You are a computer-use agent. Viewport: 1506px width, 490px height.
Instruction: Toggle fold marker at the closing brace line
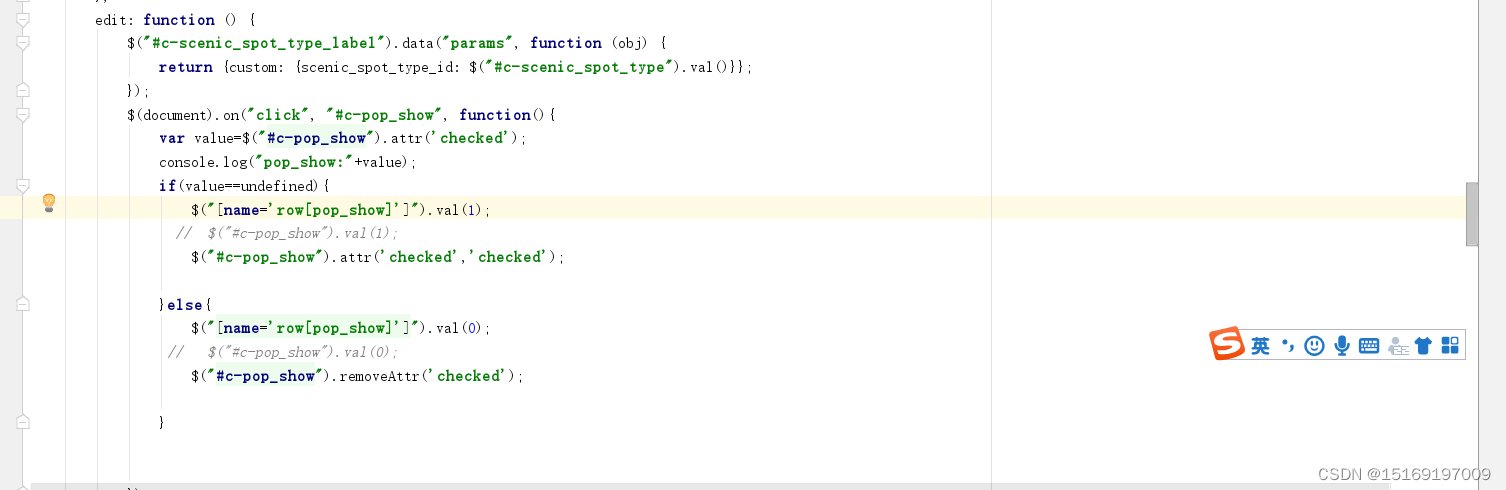(x=23, y=422)
